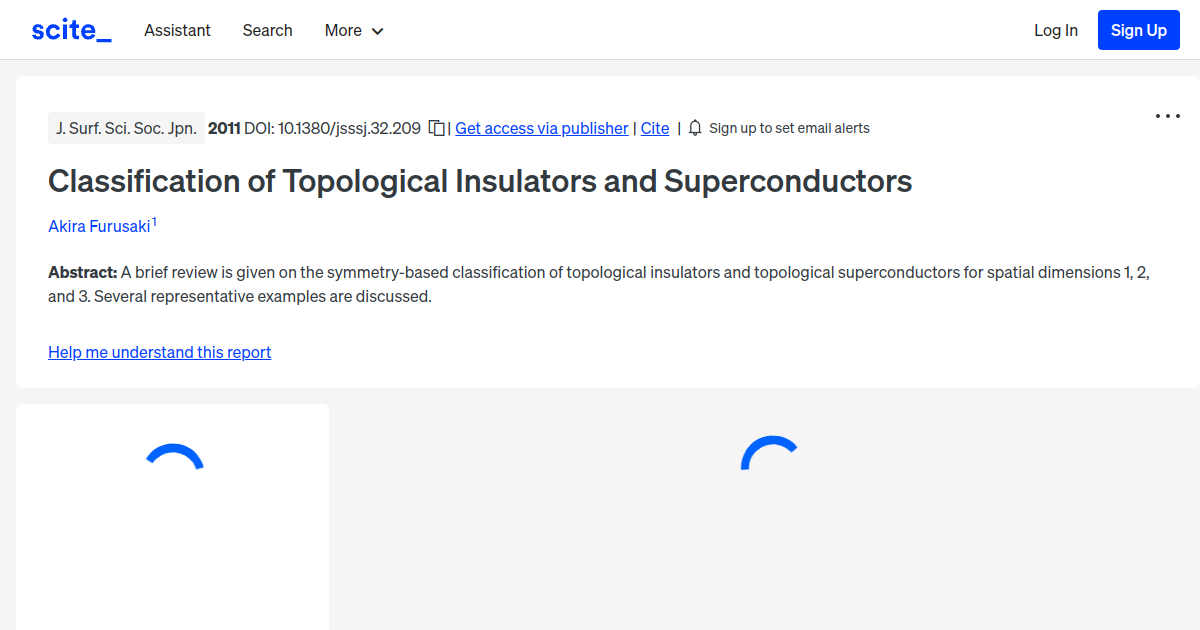Screen dimensions: 1200x630
Task: Open author profile for Akira Furusaki
Action: (97, 226)
